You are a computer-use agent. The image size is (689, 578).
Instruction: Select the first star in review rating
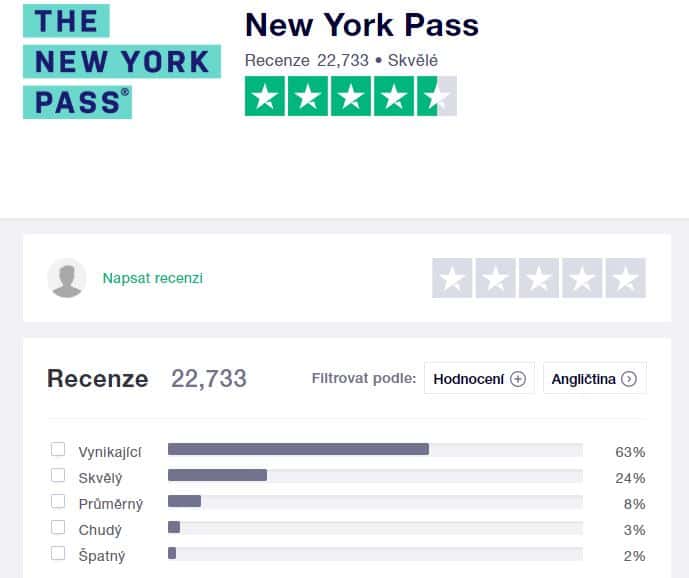pos(452,278)
